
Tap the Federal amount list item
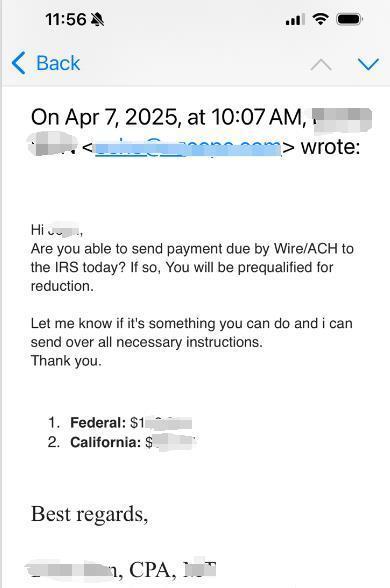120,423
